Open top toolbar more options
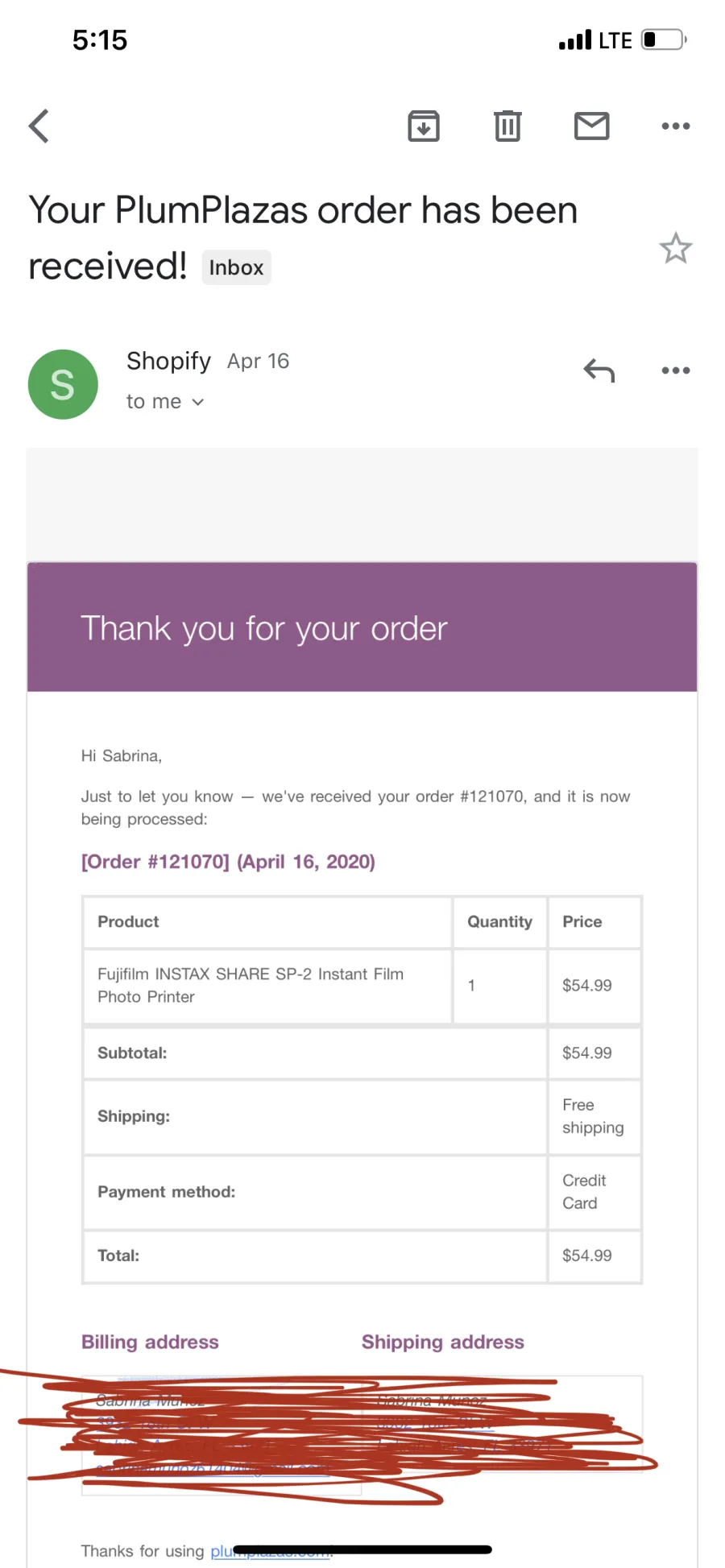 (x=676, y=126)
